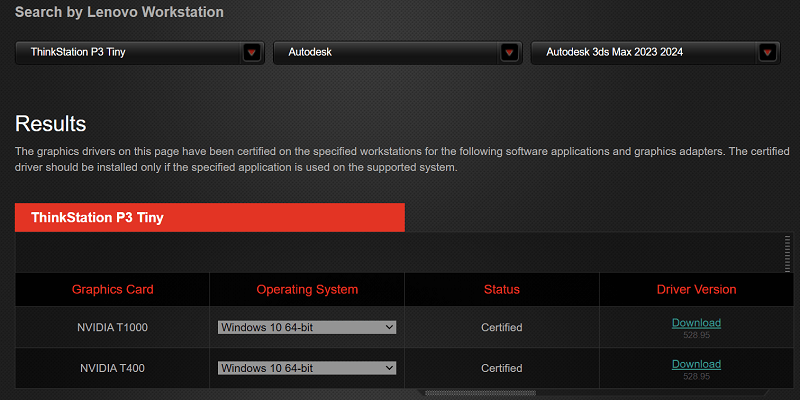
Task: Click version 528.95 under T1000 download
Action: click(x=696, y=336)
